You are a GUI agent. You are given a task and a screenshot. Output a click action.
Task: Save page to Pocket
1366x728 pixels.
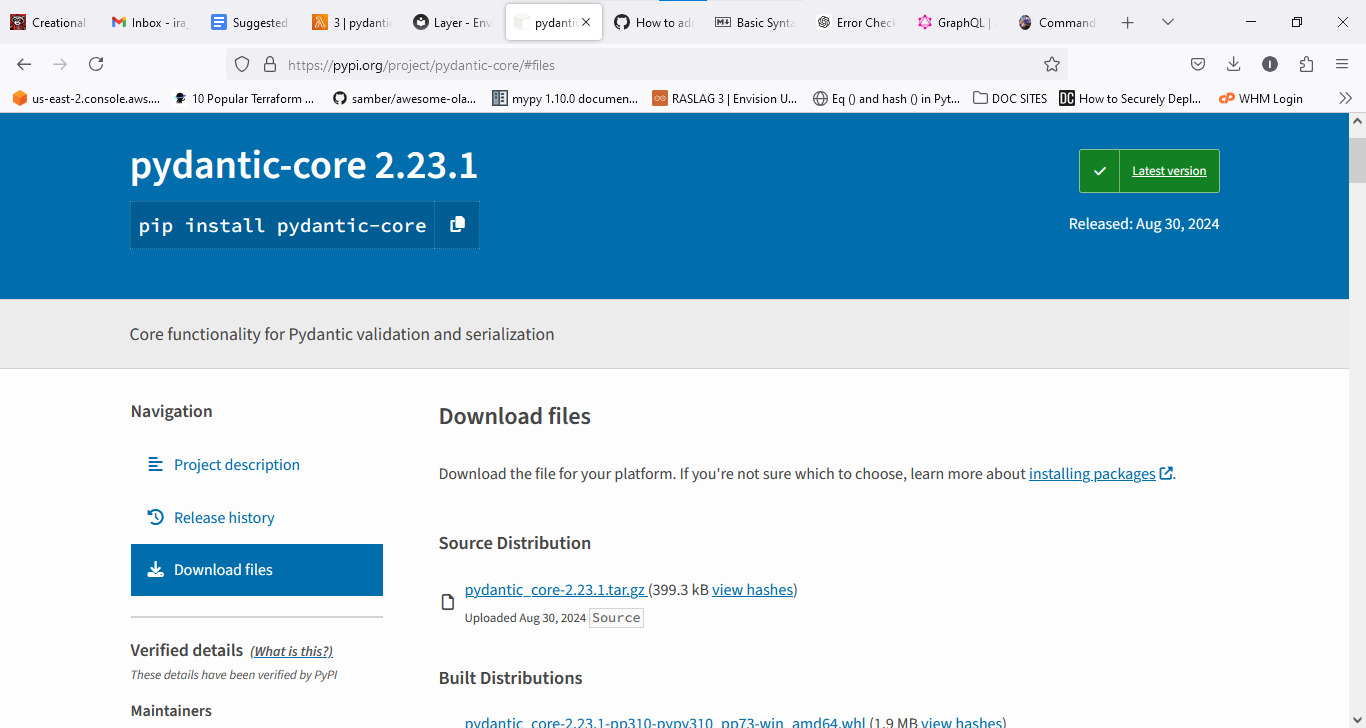[x=1198, y=64]
